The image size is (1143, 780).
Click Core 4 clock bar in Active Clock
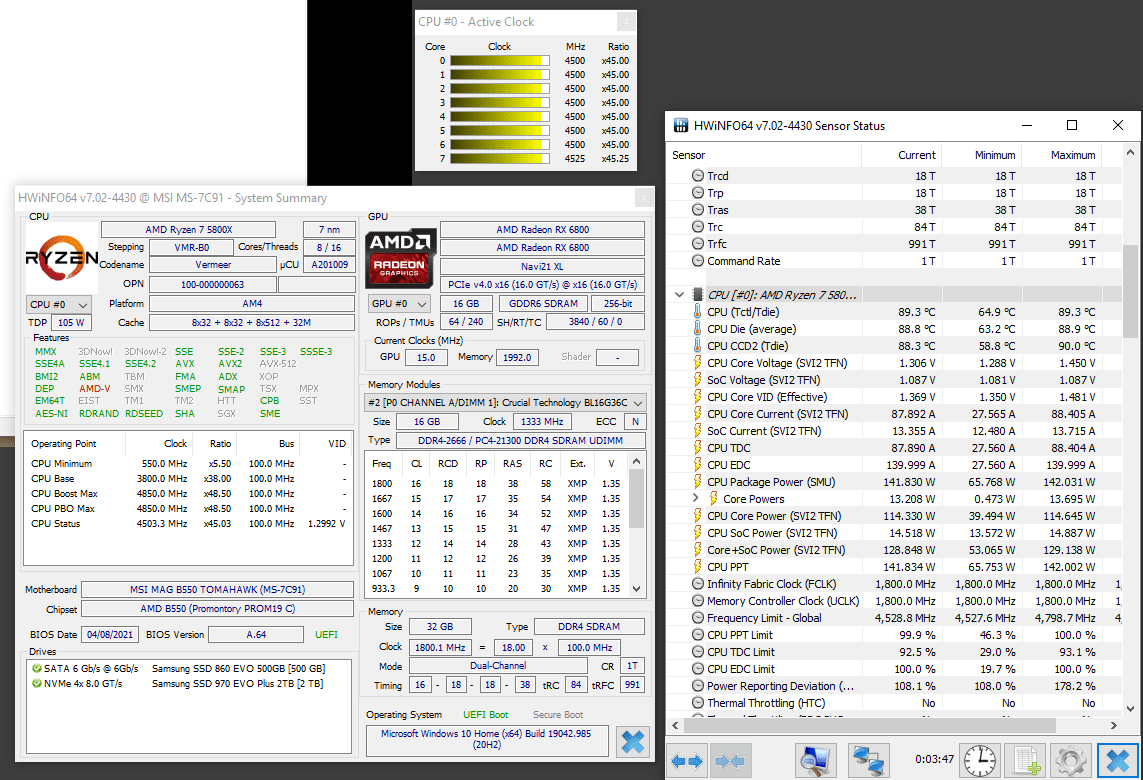coord(499,117)
